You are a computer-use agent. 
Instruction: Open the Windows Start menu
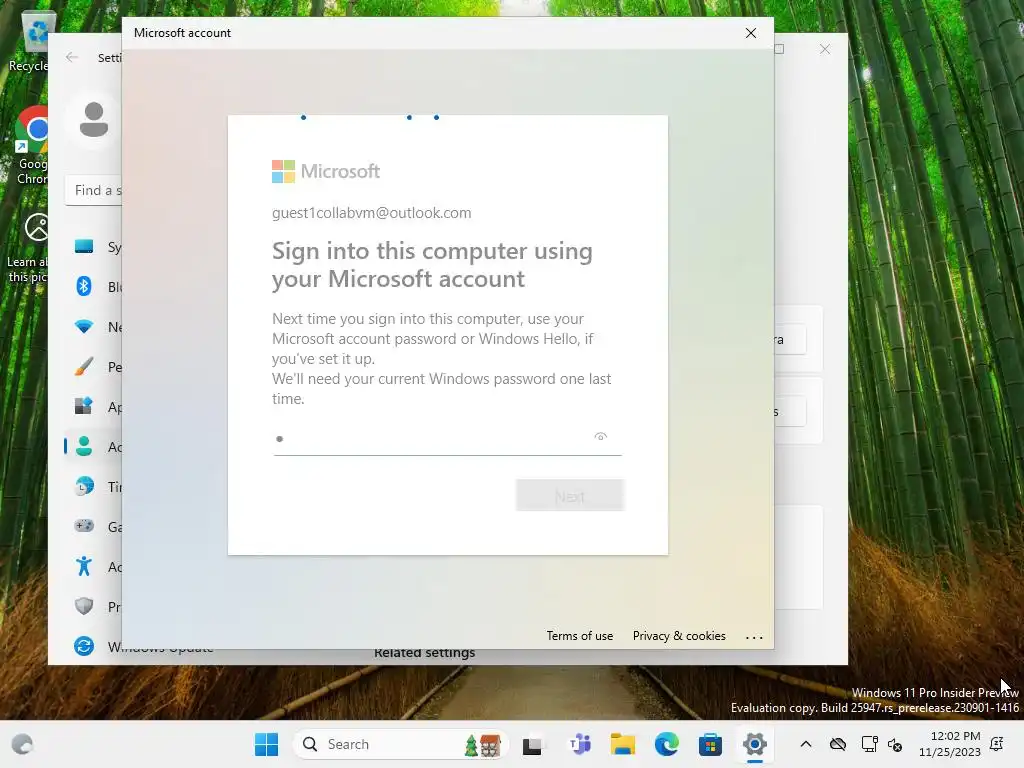pyautogui.click(x=266, y=744)
